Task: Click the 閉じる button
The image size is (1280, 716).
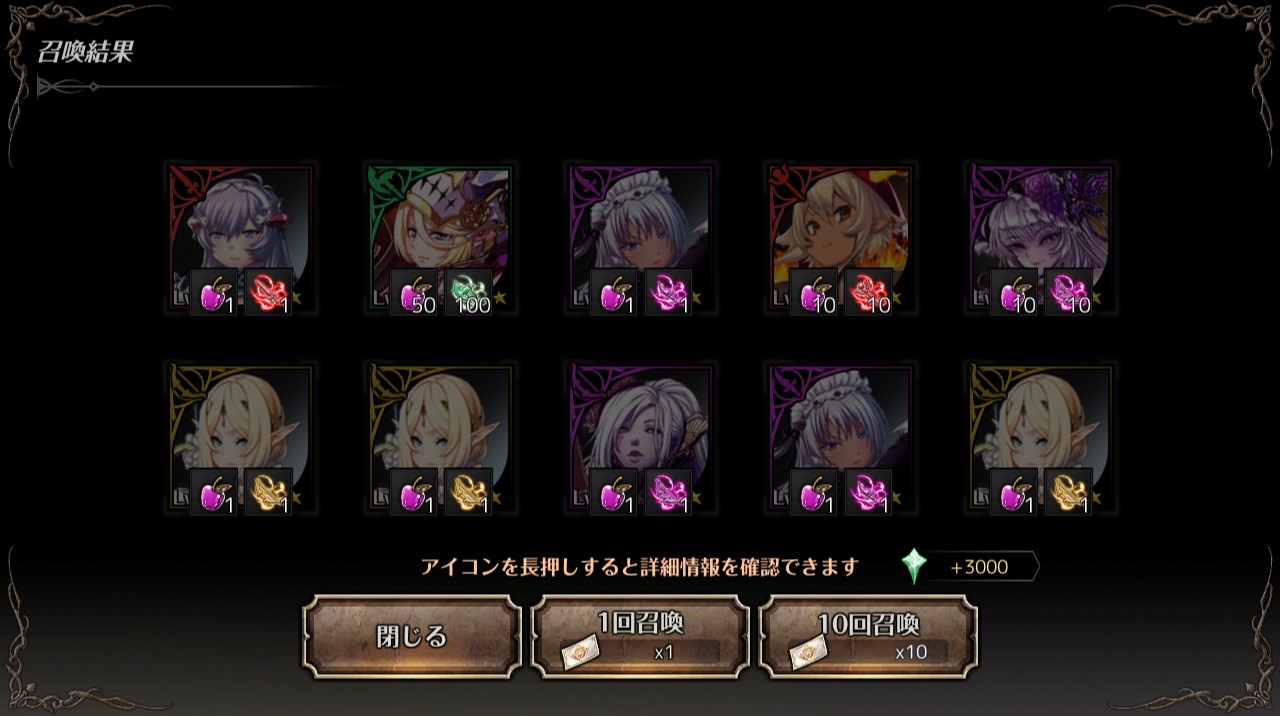Action: pyautogui.click(x=412, y=637)
